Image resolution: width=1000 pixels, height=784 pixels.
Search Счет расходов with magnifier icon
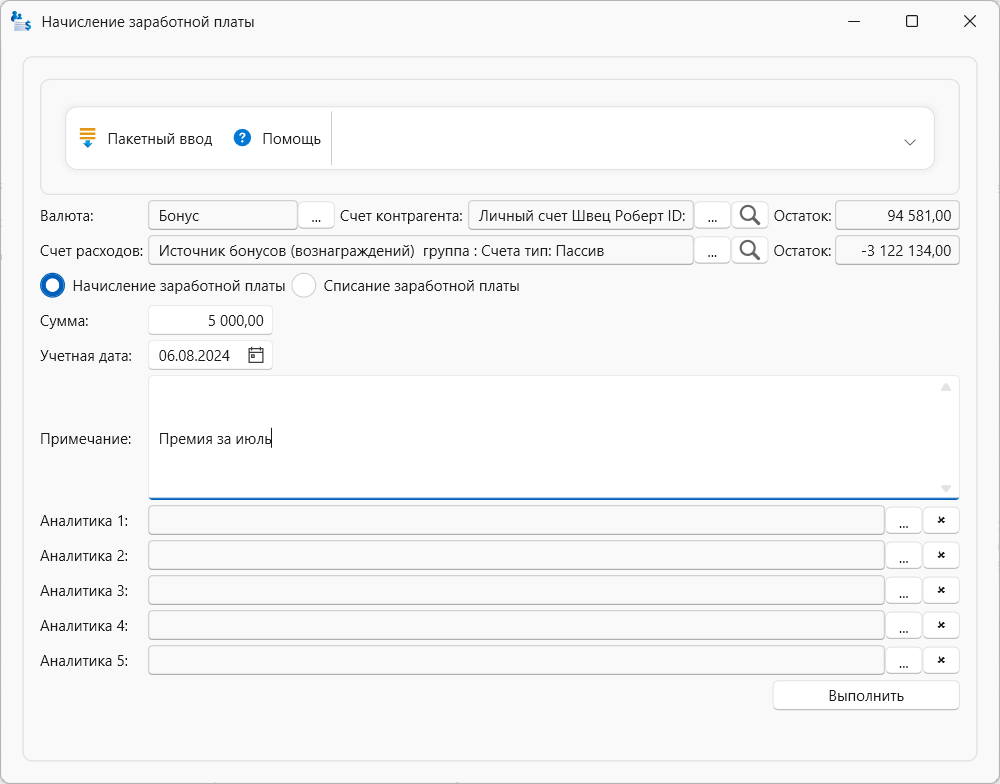749,251
